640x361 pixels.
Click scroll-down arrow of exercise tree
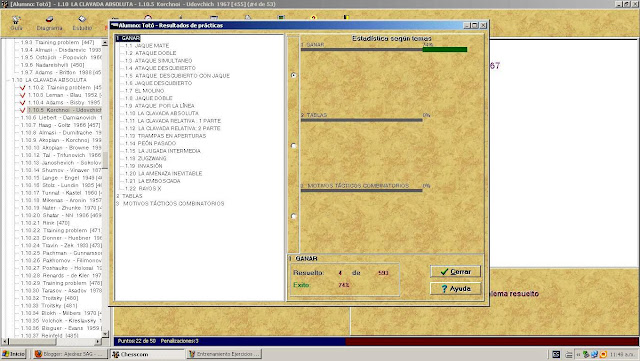105,334
